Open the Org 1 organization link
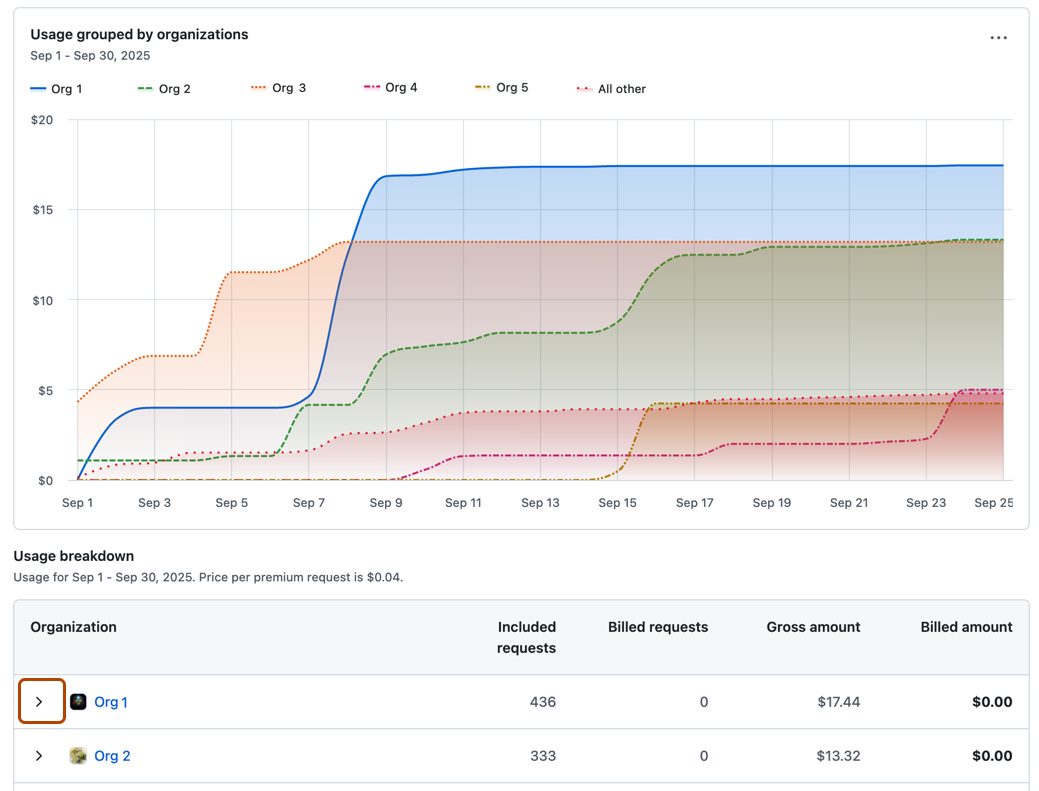 pyautogui.click(x=112, y=702)
